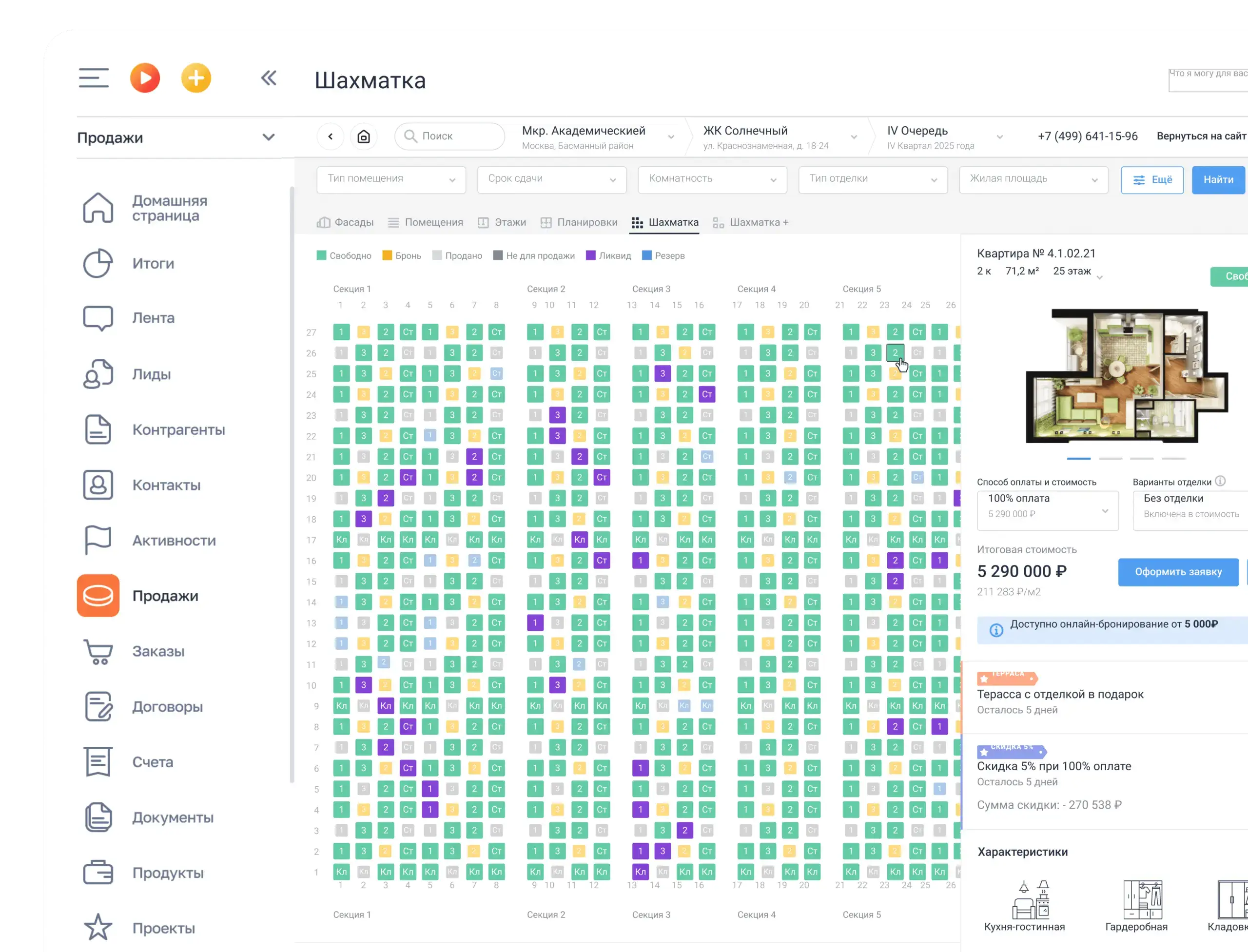
Task: Click the home building icon in toolbar
Action: tap(364, 136)
